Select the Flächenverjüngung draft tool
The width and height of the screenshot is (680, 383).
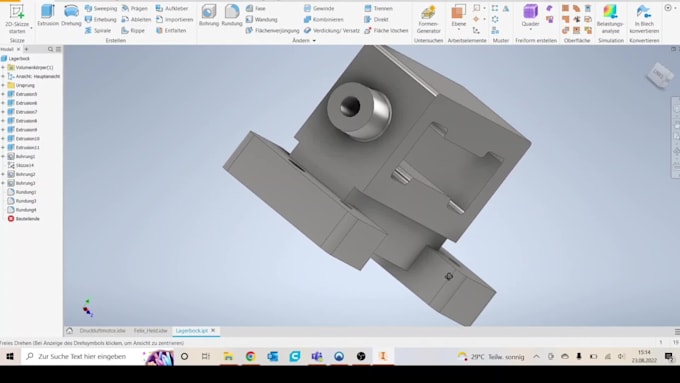coord(272,30)
